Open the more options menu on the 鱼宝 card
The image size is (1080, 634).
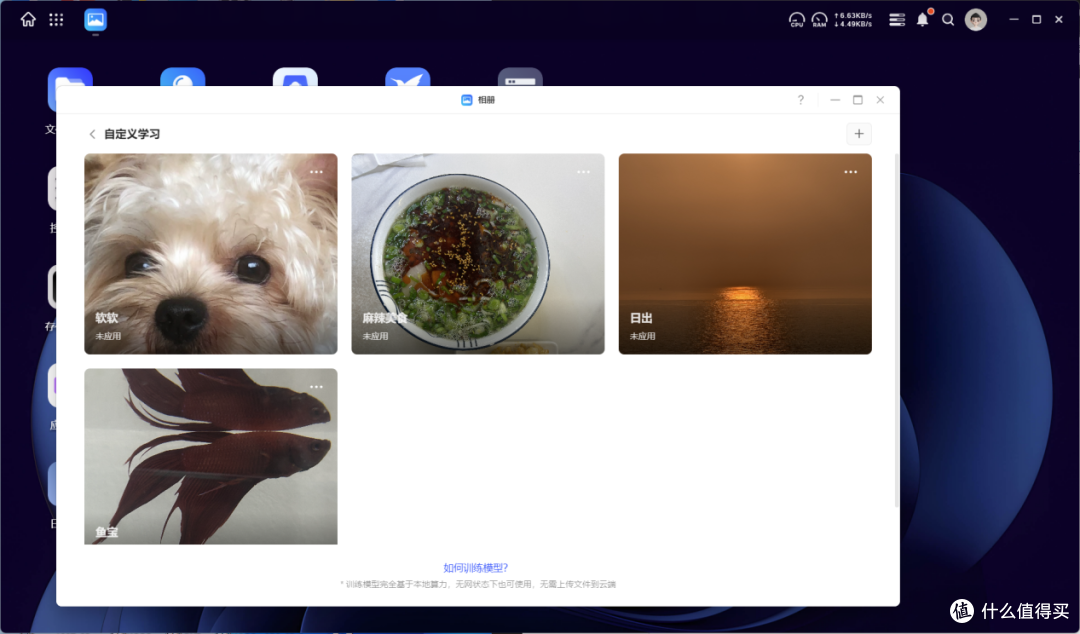(316, 387)
